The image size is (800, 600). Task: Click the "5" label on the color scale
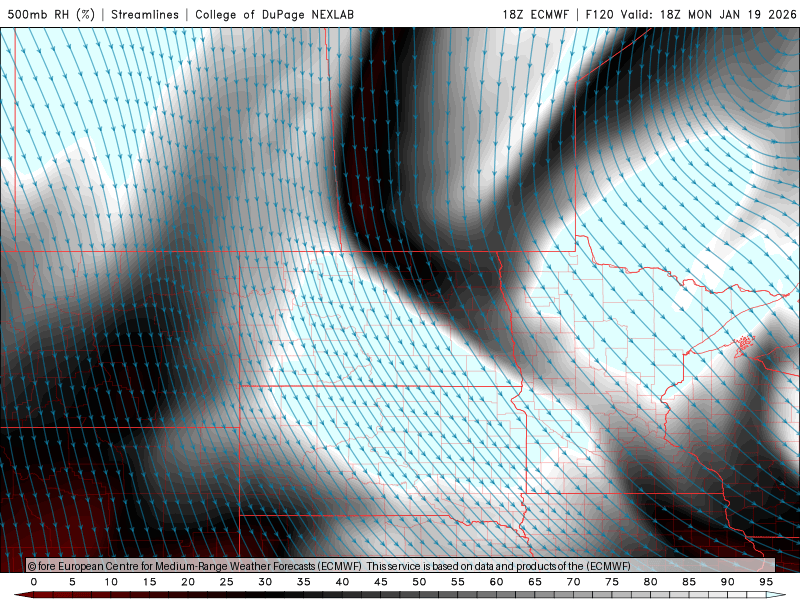(72, 582)
